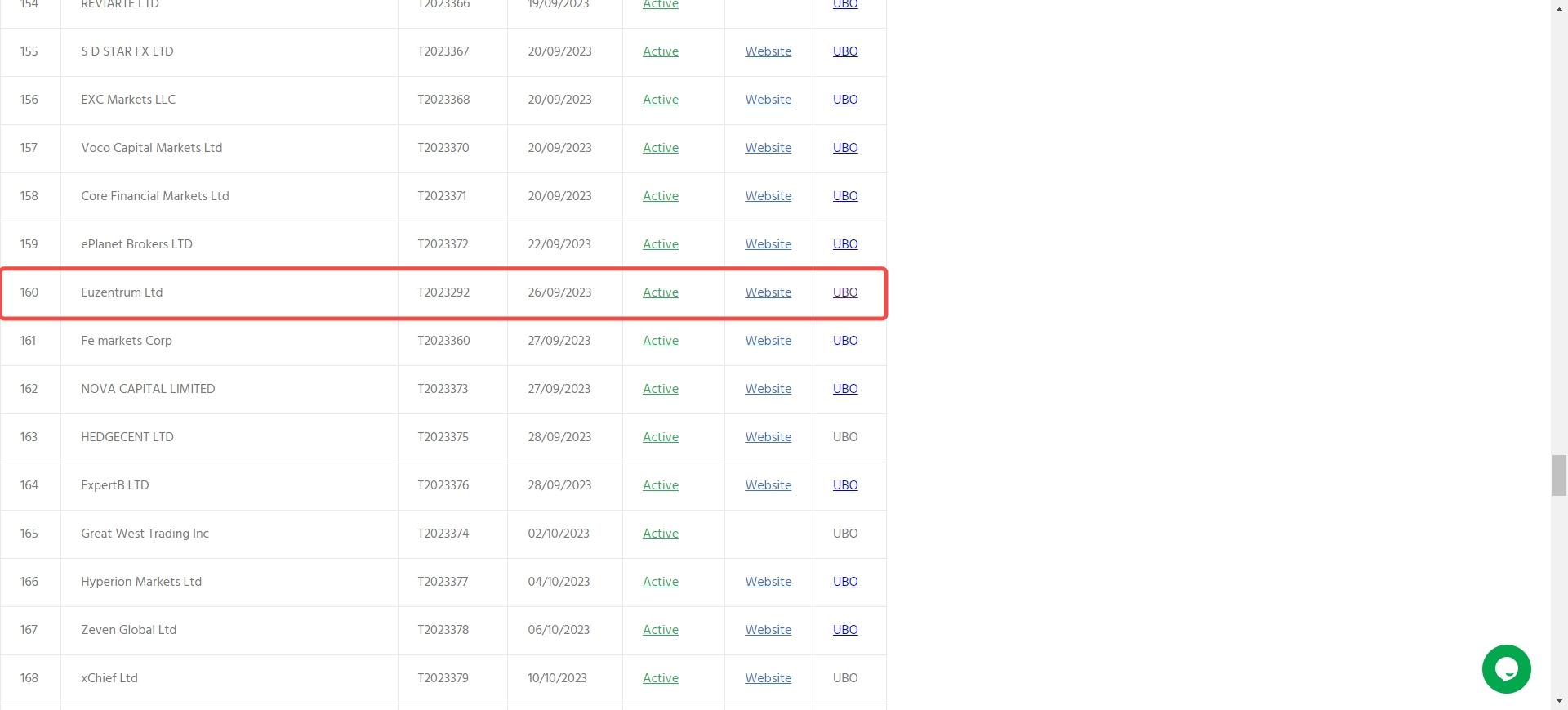
Task: Open Website link for NOVA CAPITAL LIMITED
Action: 768,389
